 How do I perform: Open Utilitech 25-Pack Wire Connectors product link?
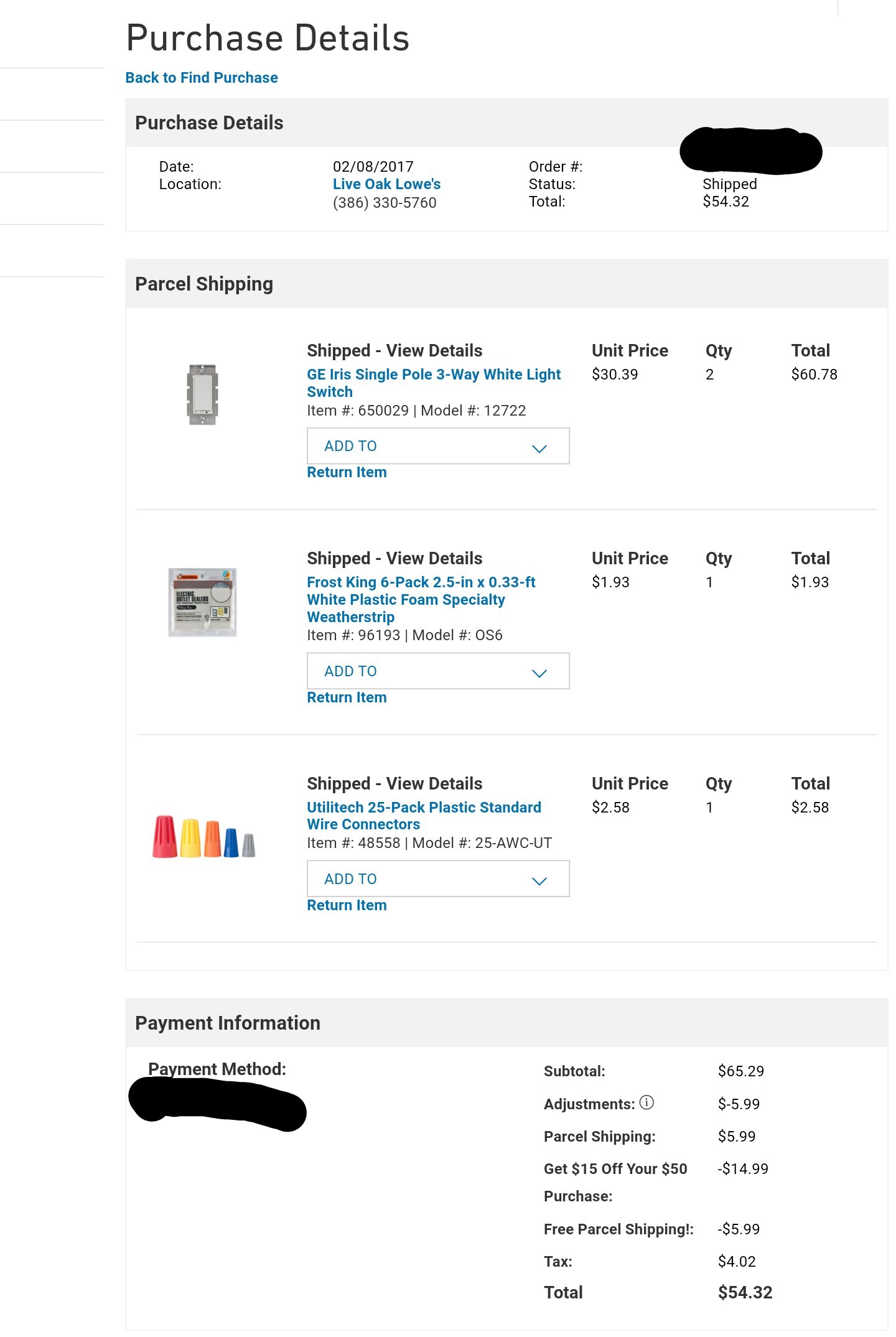point(424,816)
